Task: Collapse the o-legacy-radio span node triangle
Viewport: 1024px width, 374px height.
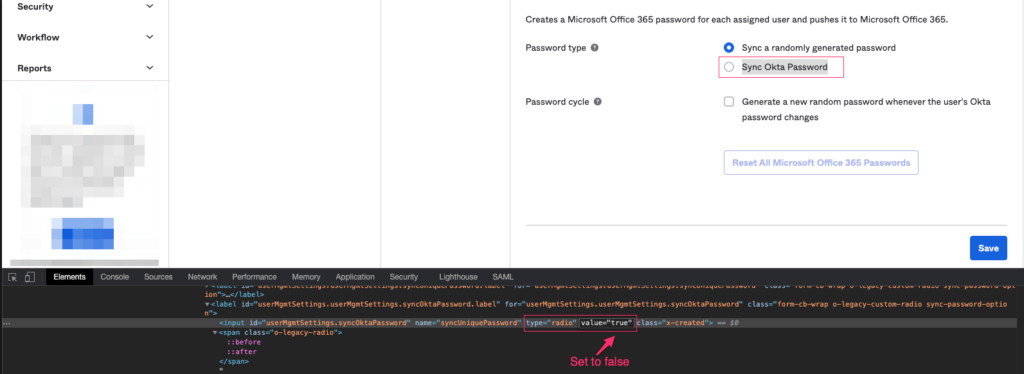Action: pyautogui.click(x=215, y=333)
